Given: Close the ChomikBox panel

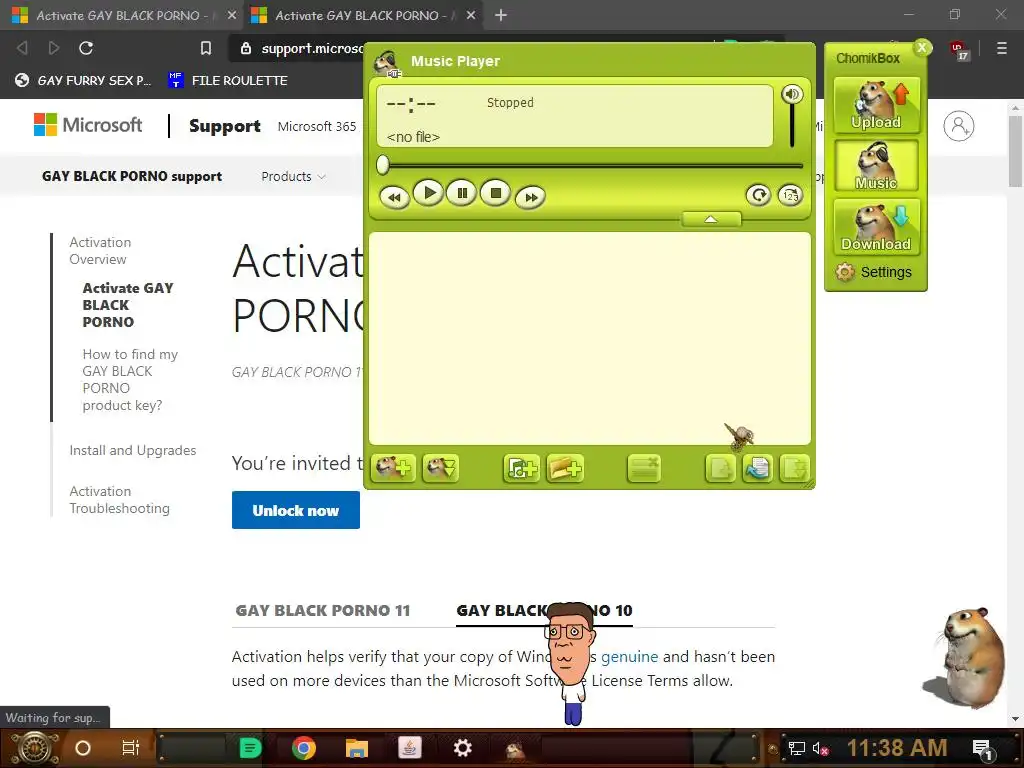Looking at the screenshot, I should [923, 48].
